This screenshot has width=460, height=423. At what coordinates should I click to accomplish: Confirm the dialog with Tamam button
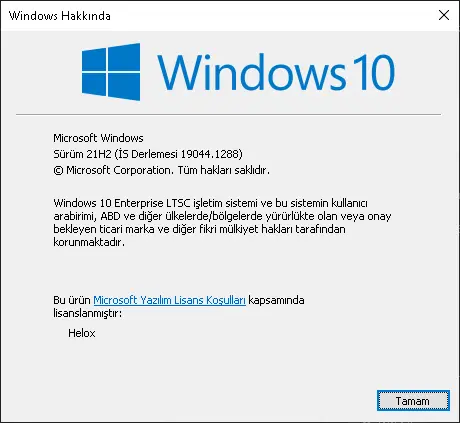click(413, 401)
